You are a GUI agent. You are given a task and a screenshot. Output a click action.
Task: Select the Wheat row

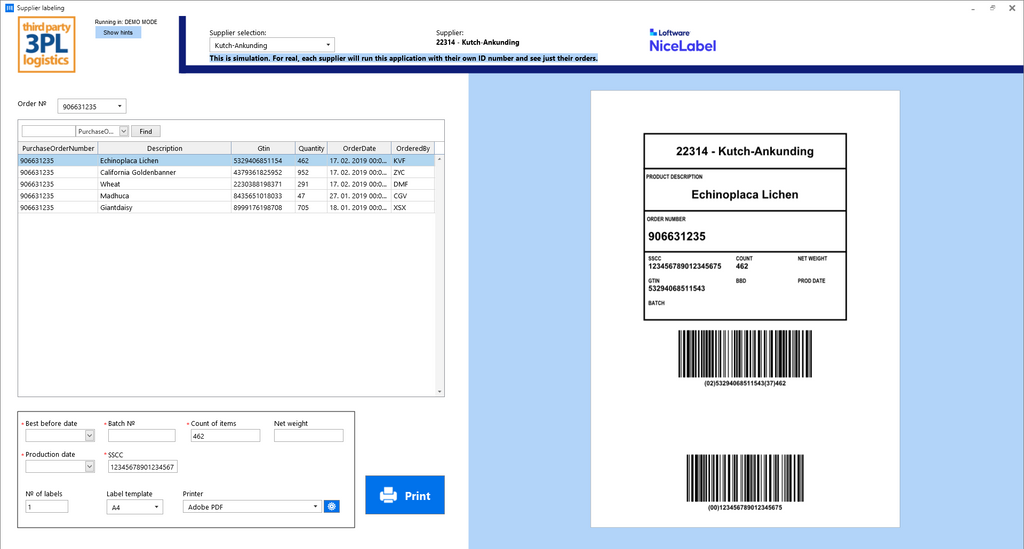click(x=226, y=184)
